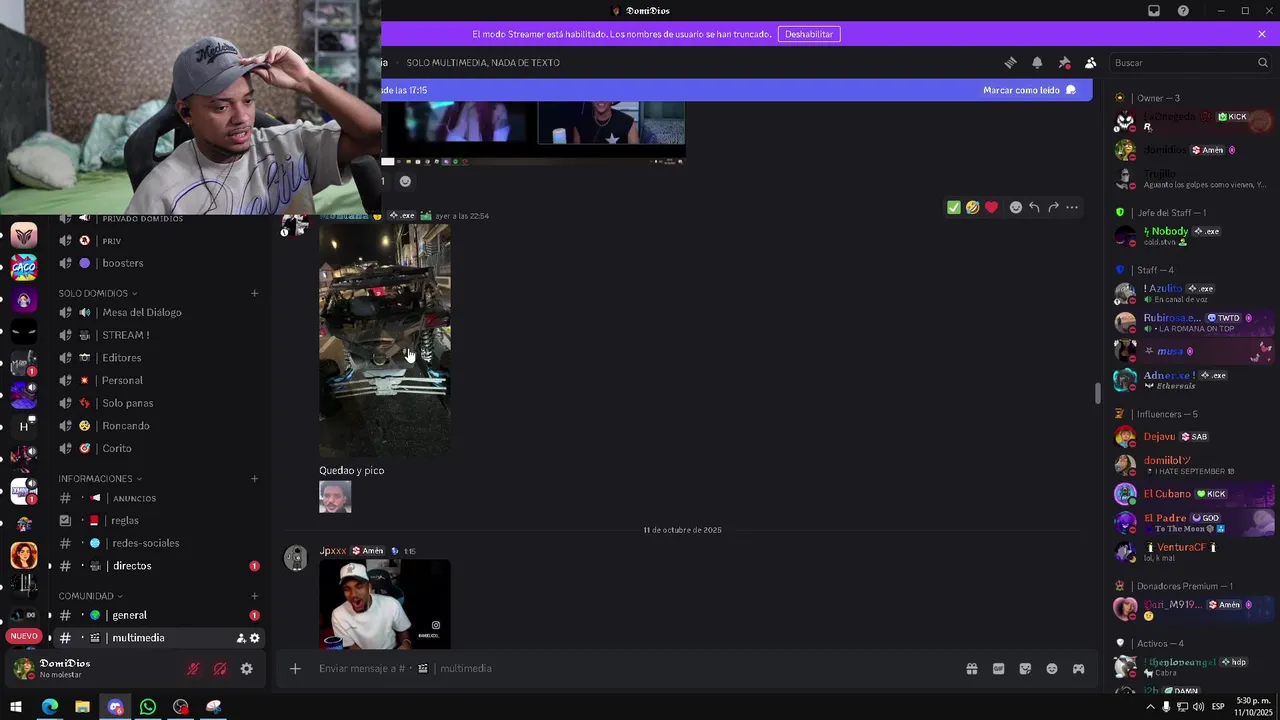Dismiss the Streamer mode banner
The width and height of the screenshot is (1280, 720).
point(1262,34)
